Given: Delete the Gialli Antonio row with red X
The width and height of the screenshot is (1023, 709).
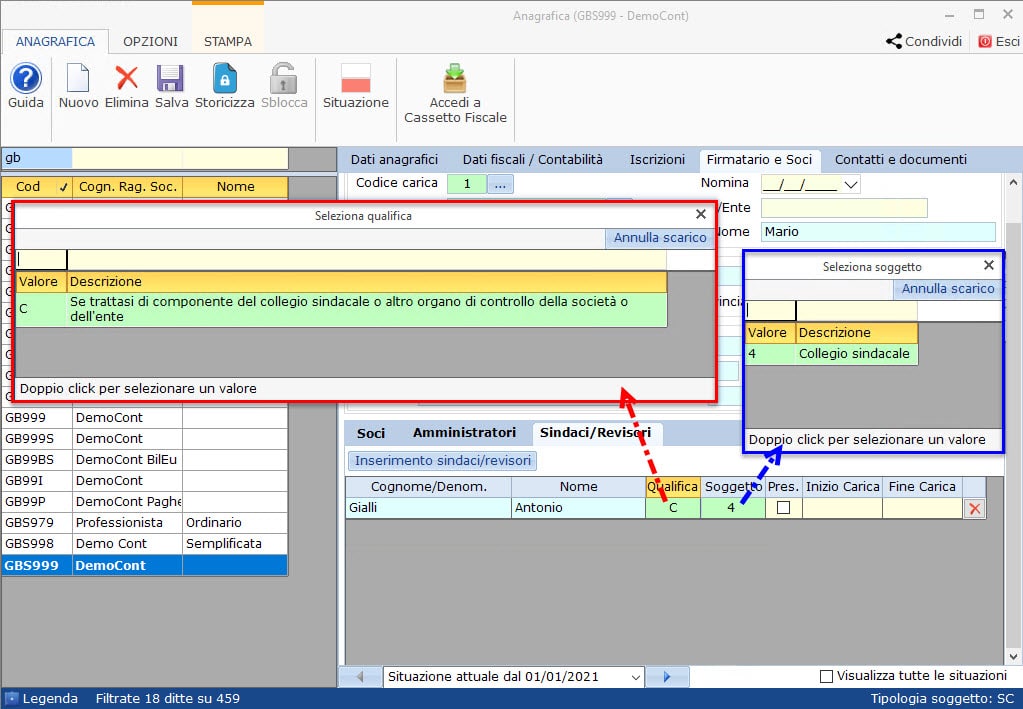Looking at the screenshot, I should (975, 509).
